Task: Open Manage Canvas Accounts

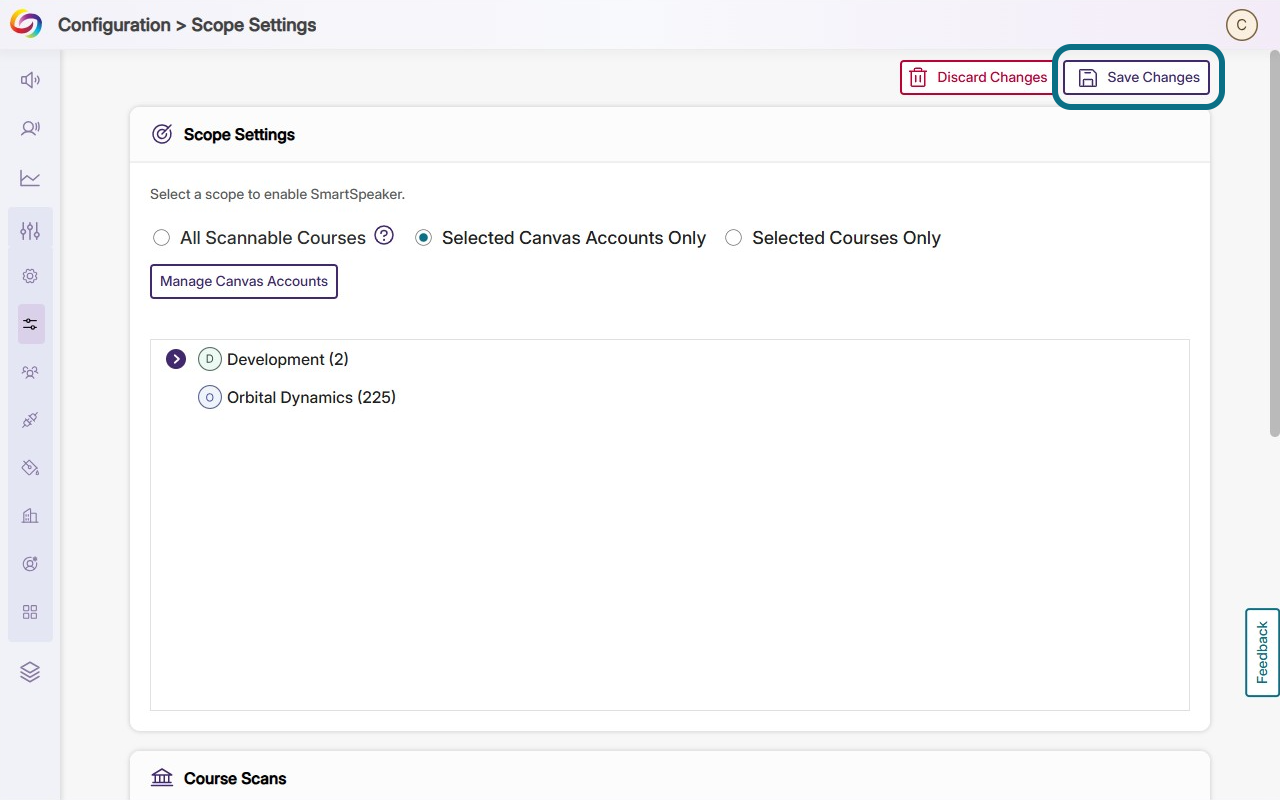Action: pyautogui.click(x=244, y=281)
